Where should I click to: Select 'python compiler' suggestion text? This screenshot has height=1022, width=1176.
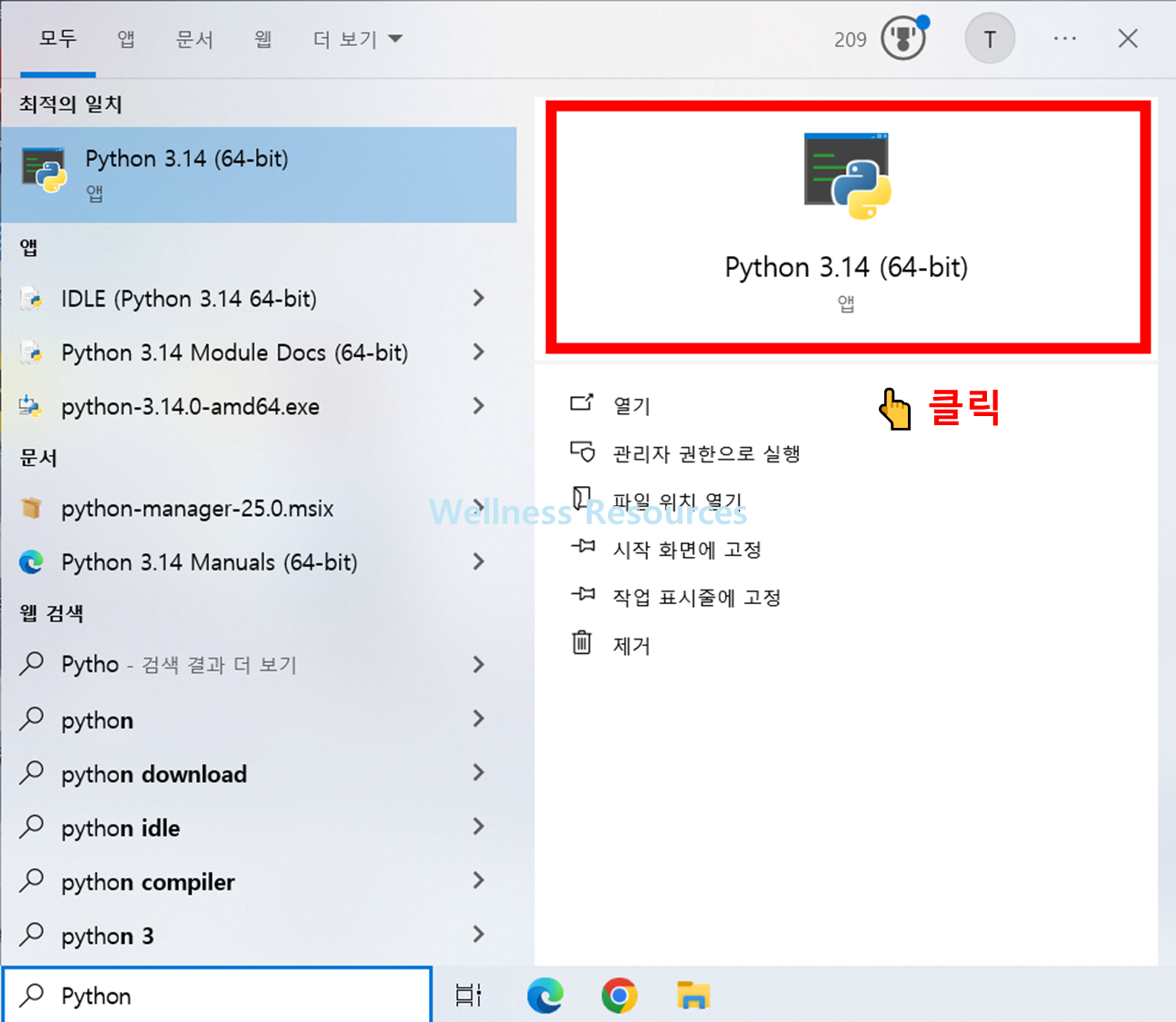click(148, 882)
